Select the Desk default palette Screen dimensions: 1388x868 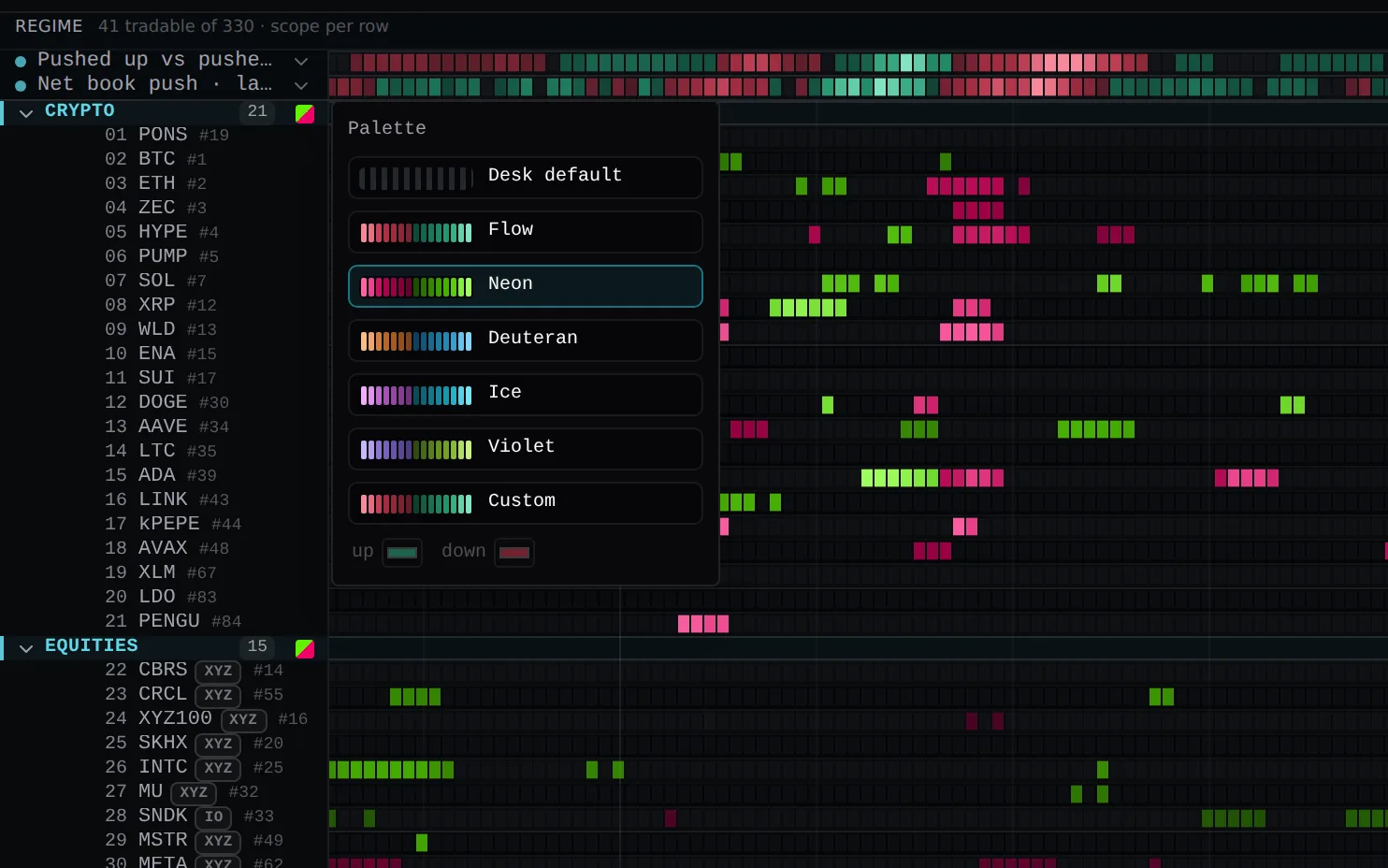[x=526, y=178]
